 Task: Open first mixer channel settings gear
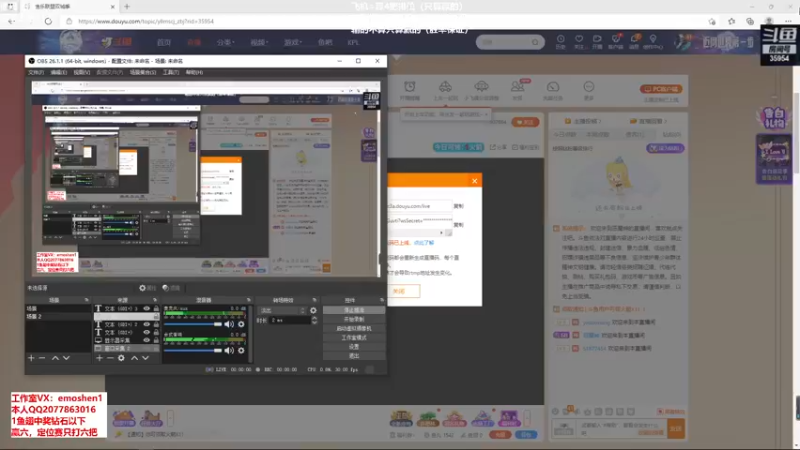pos(241,324)
